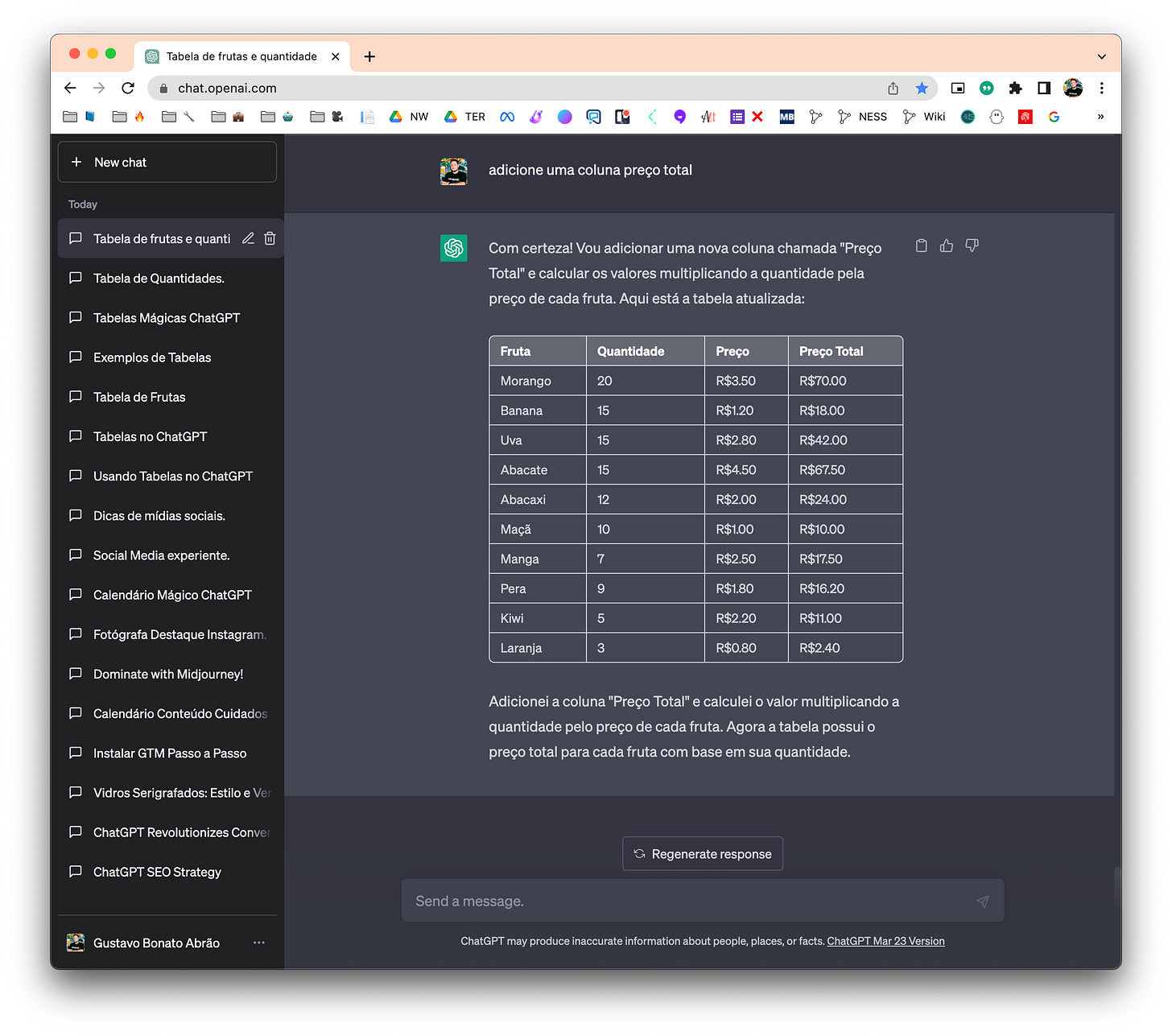Viewport: 1172px width, 1036px height.
Task: Select the 'Tabela de frutas e quantidade' tab
Action: pos(241,56)
